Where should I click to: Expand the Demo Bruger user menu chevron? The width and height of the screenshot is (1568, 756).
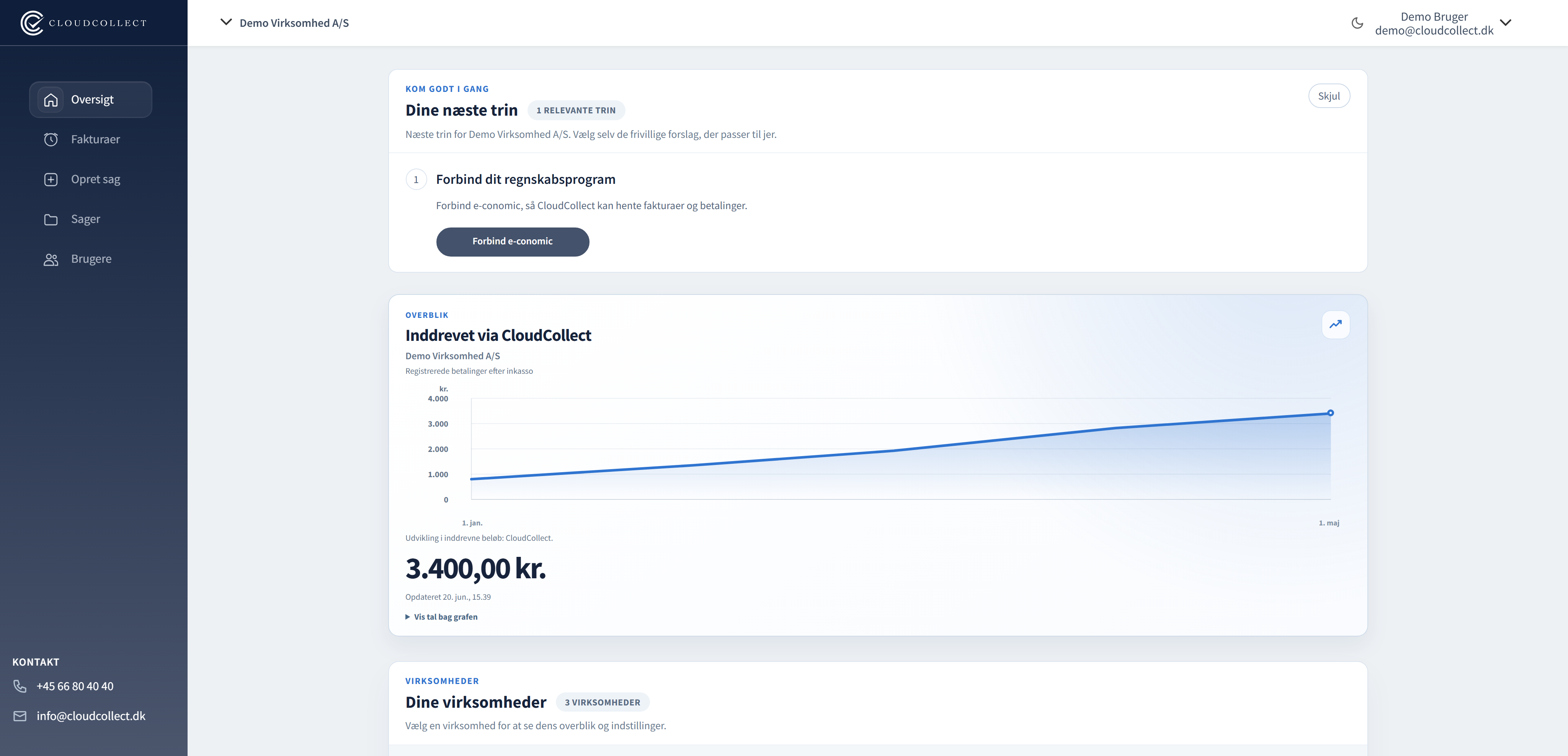[x=1505, y=23]
